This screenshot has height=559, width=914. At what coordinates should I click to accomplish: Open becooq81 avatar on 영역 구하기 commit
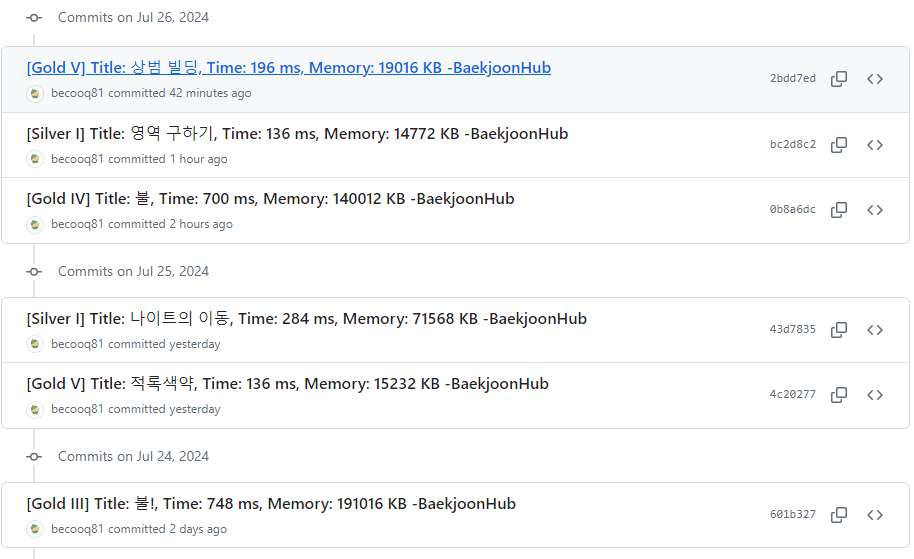(x=35, y=159)
